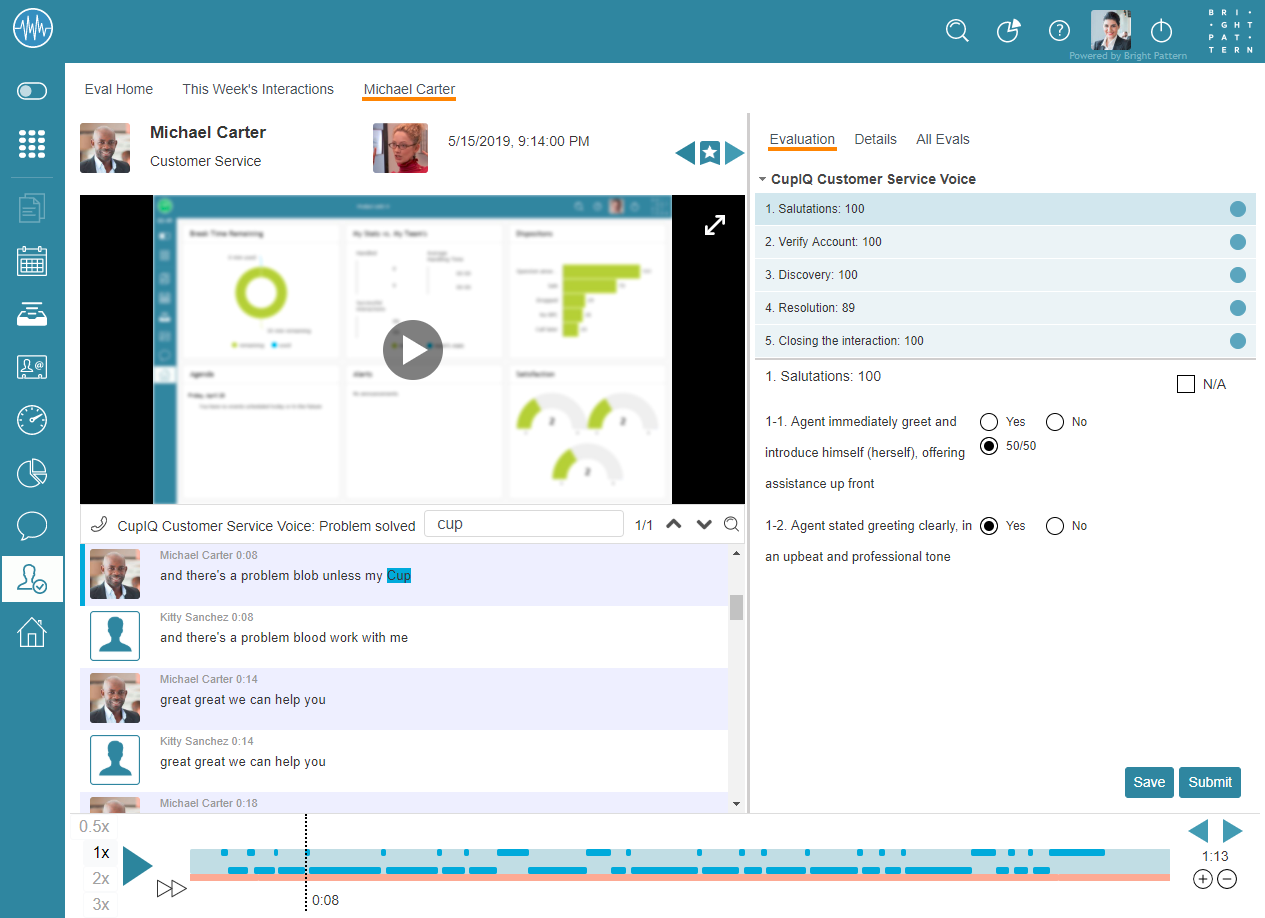Image resolution: width=1265 pixels, height=918 pixels.
Task: Select the 4. Resolution: 89 row
Action: click(1005, 308)
